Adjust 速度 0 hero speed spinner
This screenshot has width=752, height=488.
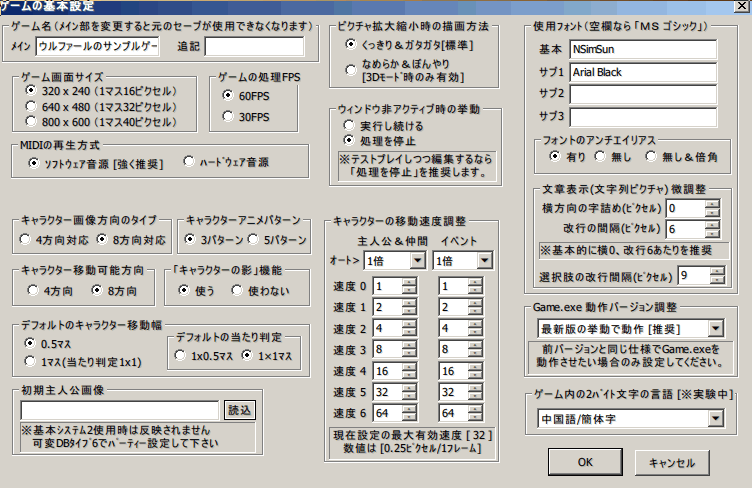pos(409,286)
